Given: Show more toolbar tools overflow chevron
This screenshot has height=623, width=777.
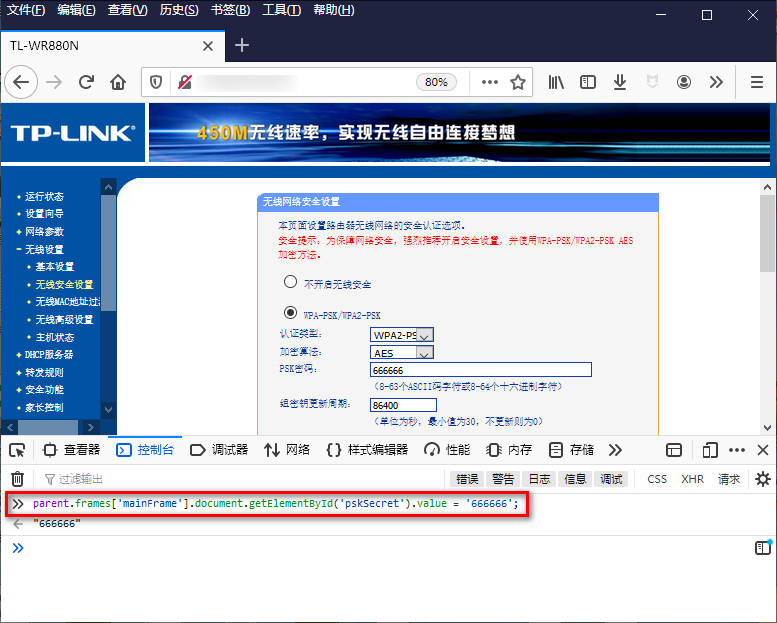Looking at the screenshot, I should pyautogui.click(x=716, y=82).
